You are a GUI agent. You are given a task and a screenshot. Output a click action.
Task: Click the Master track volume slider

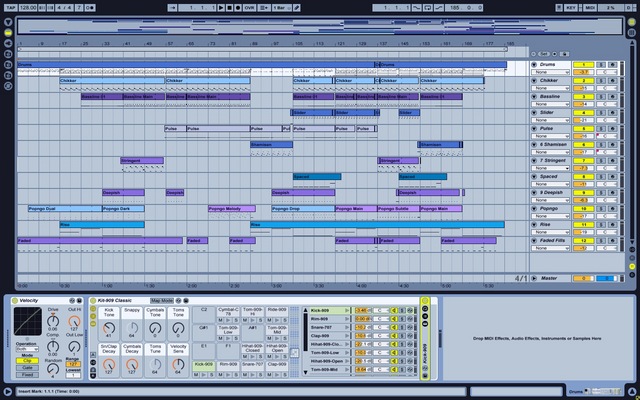[584, 278]
